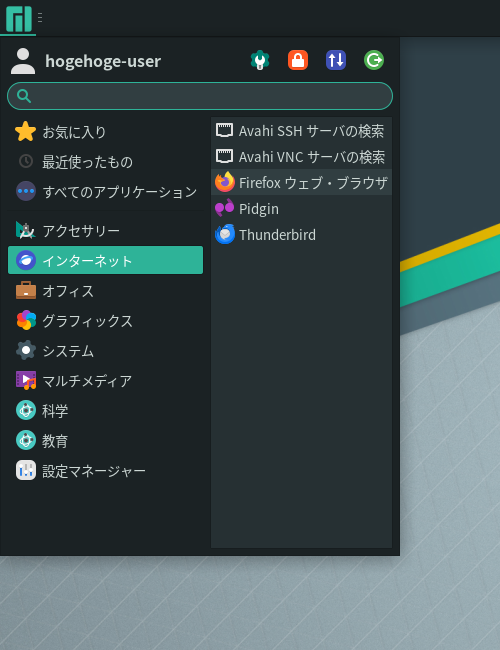Click the blue switch user icon
Image resolution: width=500 pixels, height=650 pixels.
click(336, 61)
